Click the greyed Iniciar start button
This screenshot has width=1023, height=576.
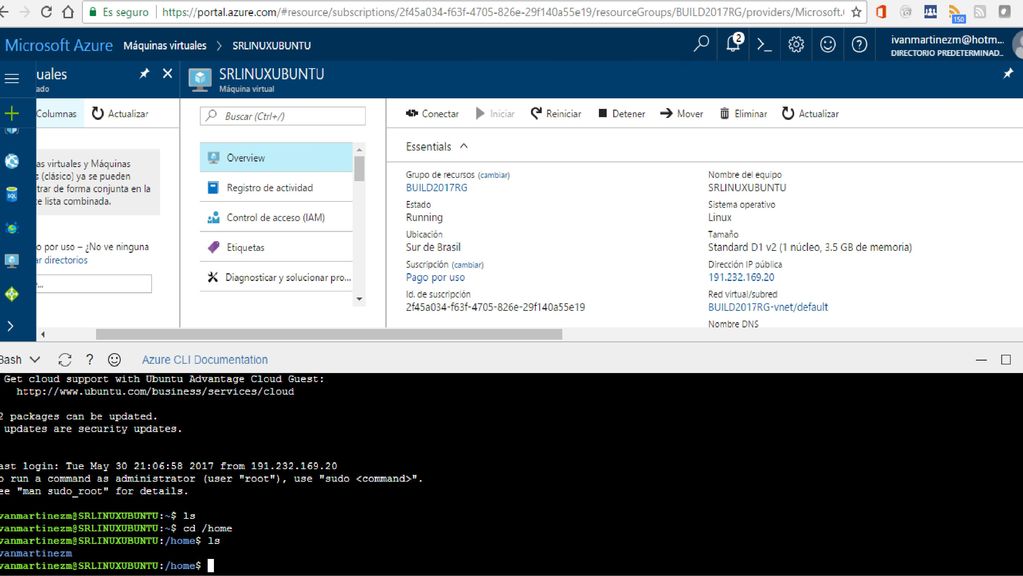click(x=495, y=114)
